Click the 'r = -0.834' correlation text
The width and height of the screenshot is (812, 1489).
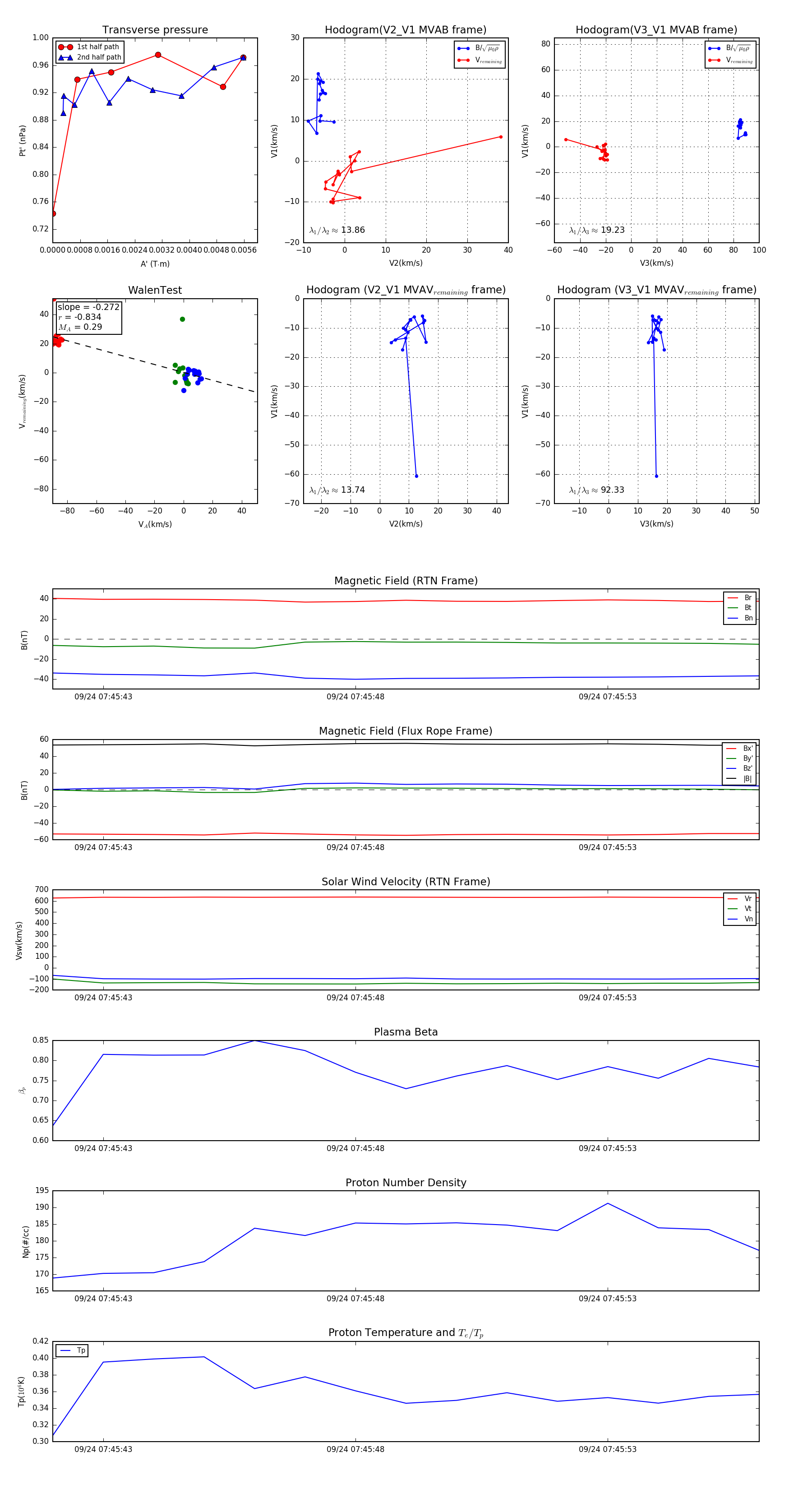click(80, 317)
